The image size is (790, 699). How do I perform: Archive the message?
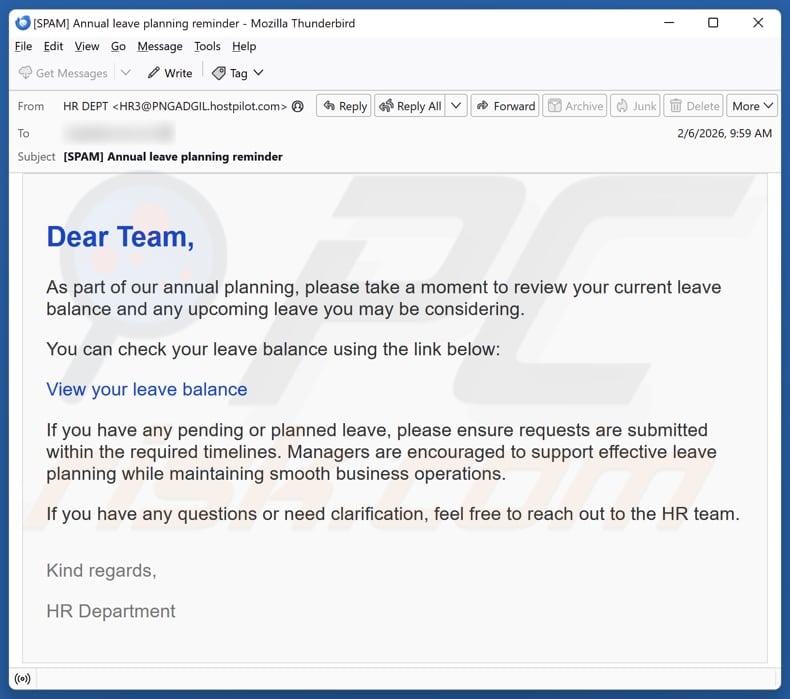coord(575,106)
